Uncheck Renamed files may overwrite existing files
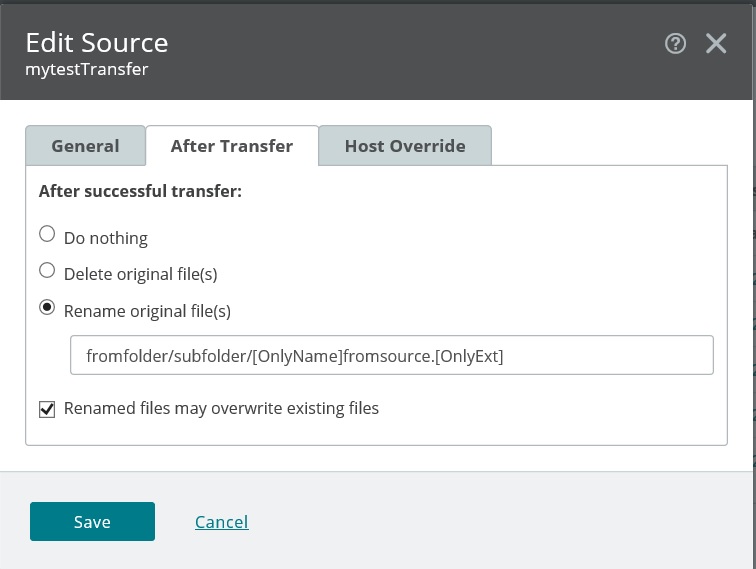The width and height of the screenshot is (756, 569). pos(47,409)
